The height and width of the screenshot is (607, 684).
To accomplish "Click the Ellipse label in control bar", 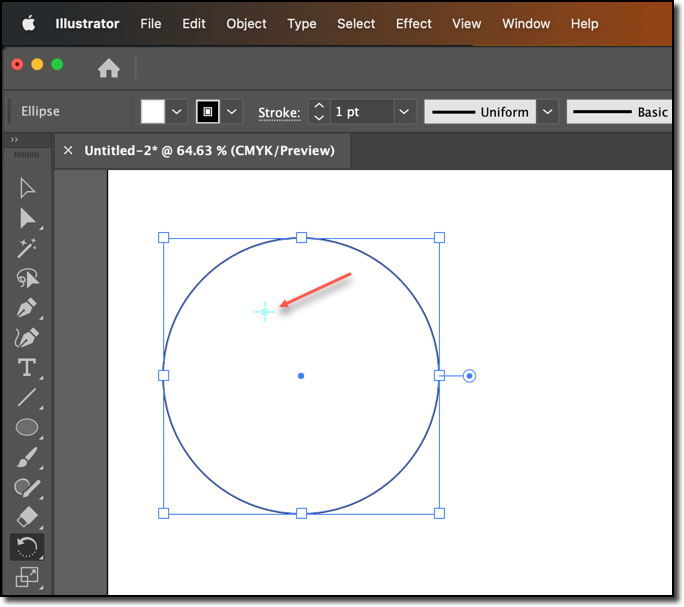I will (x=41, y=111).
